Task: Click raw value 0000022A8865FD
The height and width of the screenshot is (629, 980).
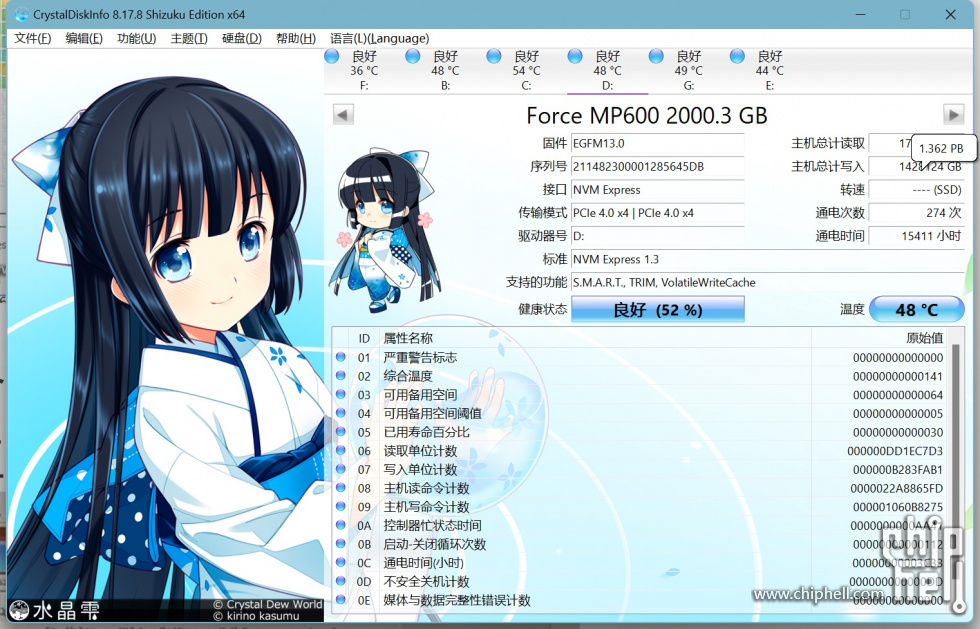Action: (x=896, y=488)
